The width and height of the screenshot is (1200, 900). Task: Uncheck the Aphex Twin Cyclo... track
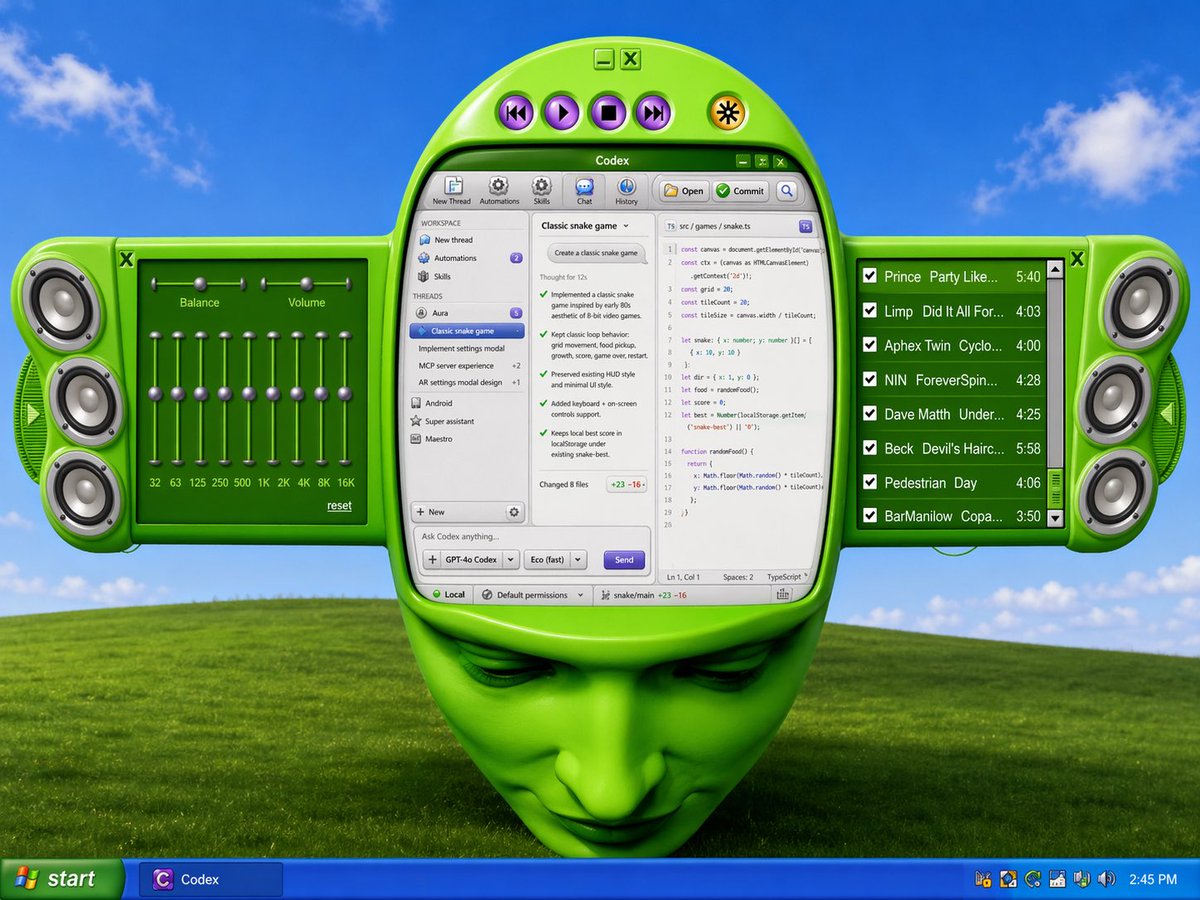point(870,345)
